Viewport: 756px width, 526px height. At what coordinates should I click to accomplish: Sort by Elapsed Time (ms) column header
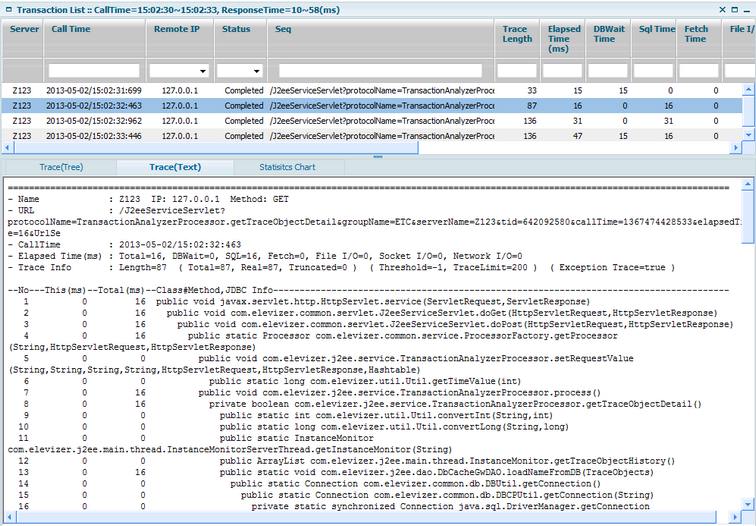562,39
